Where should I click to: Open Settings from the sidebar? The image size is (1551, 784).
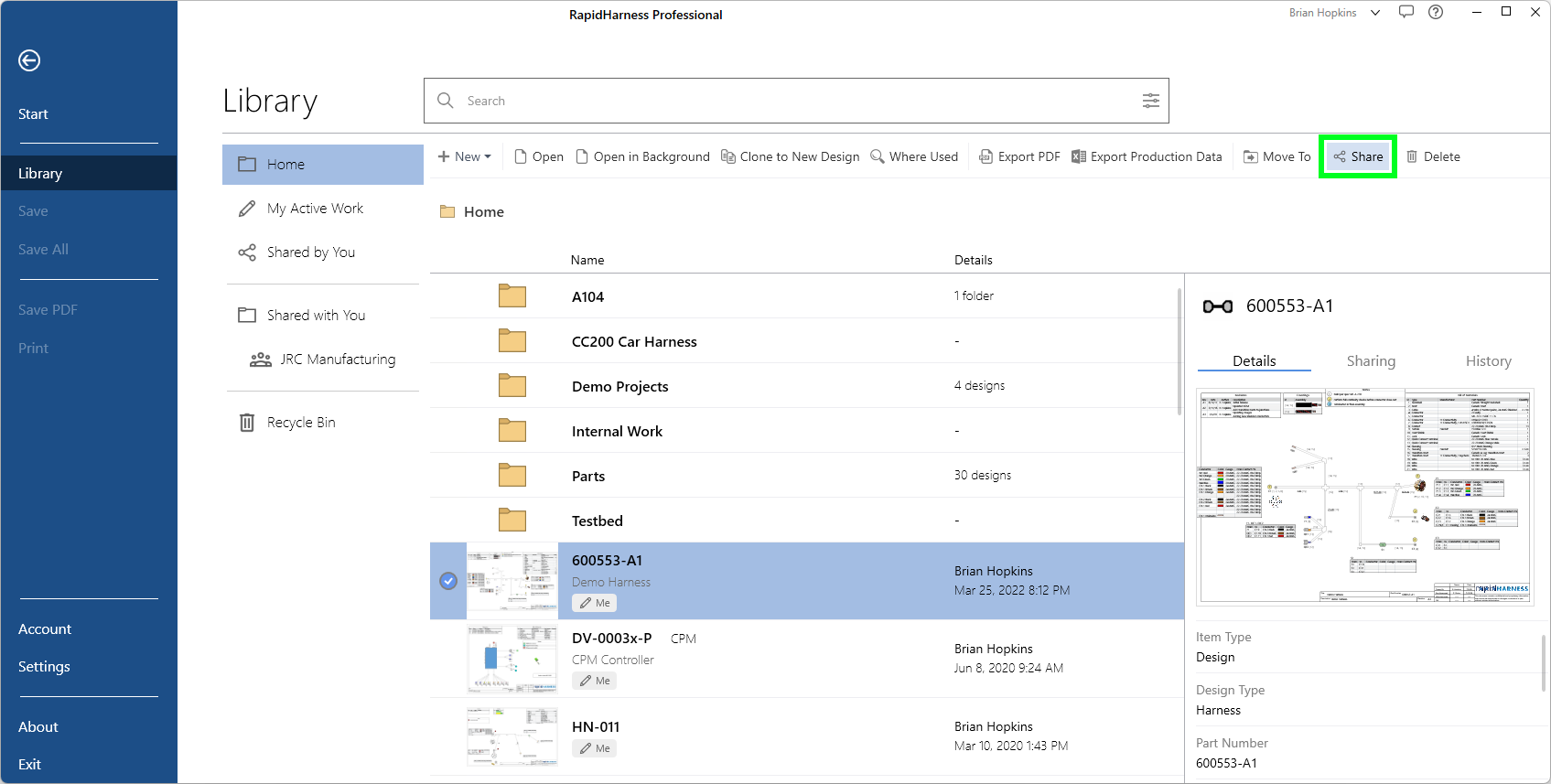tap(44, 667)
